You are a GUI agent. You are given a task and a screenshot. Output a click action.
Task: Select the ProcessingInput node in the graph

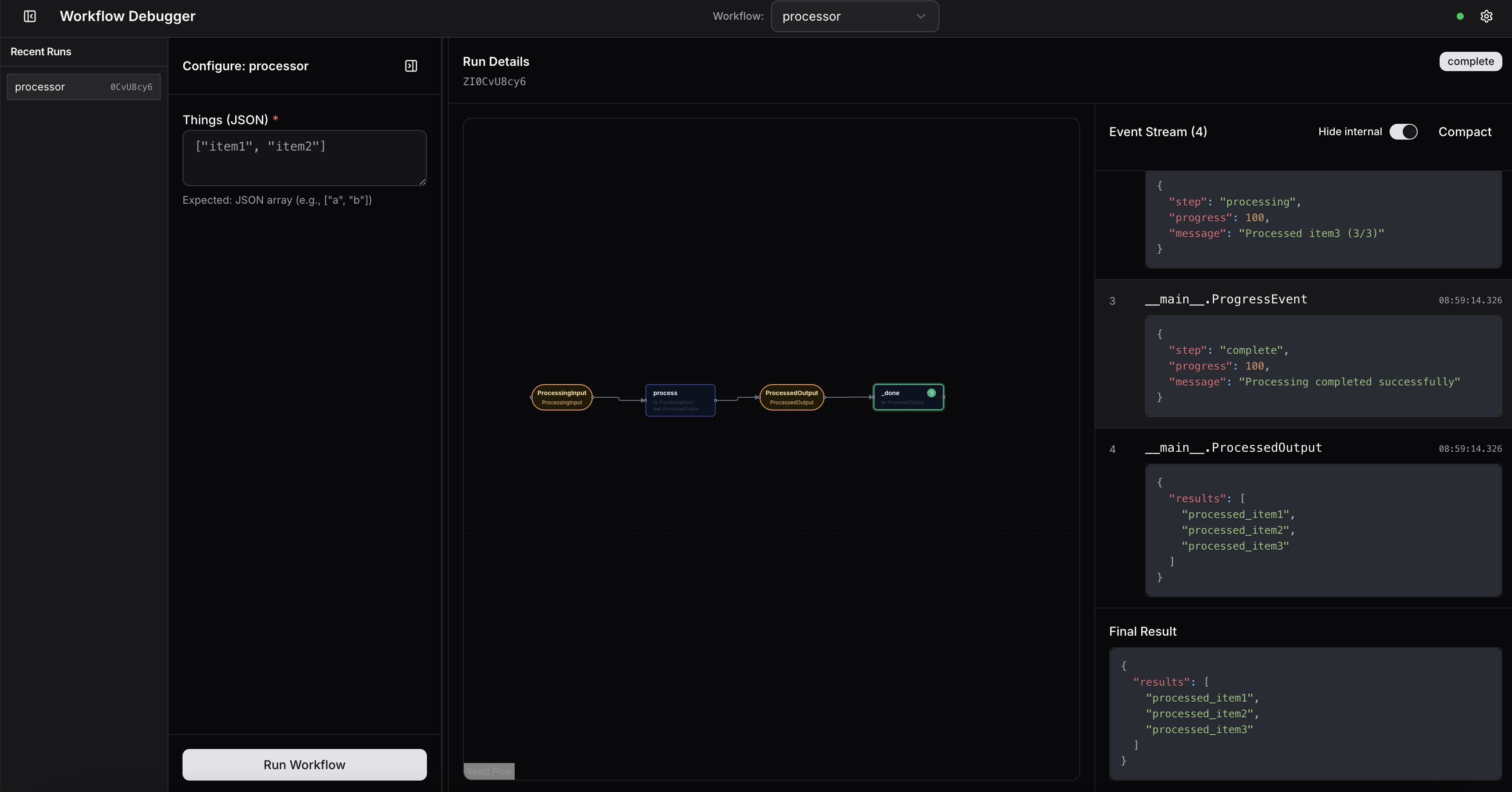point(561,397)
